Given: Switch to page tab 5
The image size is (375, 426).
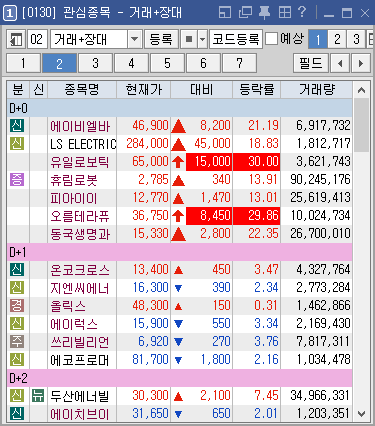Looking at the screenshot, I should pos(167,63).
